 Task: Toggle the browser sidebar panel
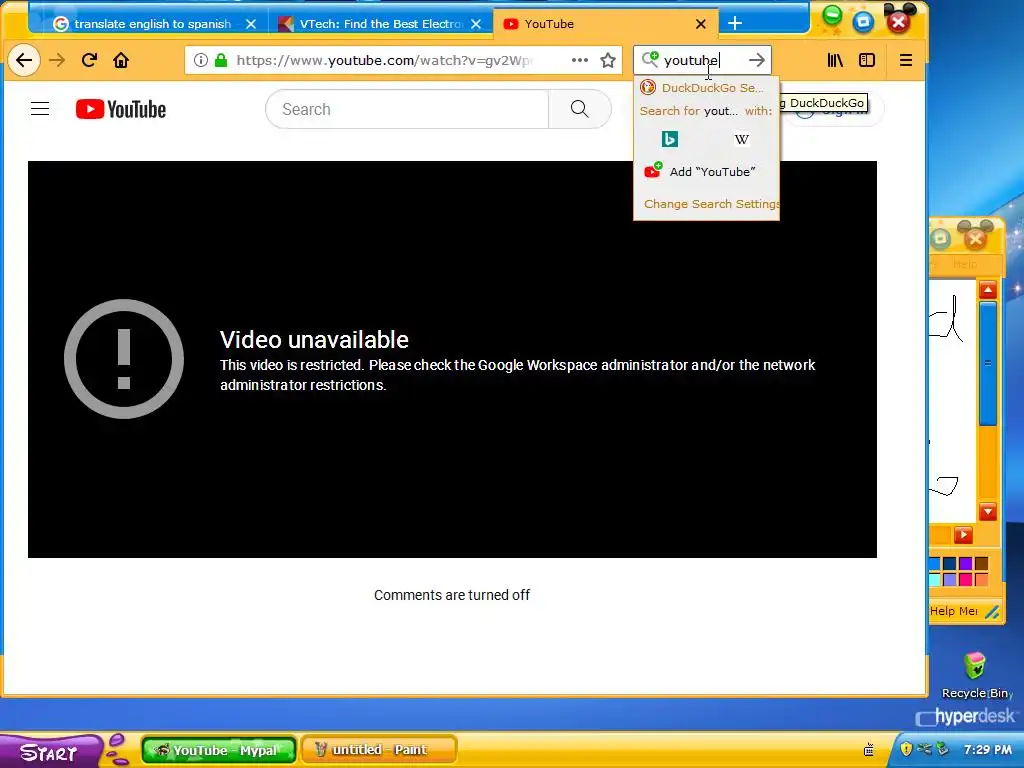867,60
